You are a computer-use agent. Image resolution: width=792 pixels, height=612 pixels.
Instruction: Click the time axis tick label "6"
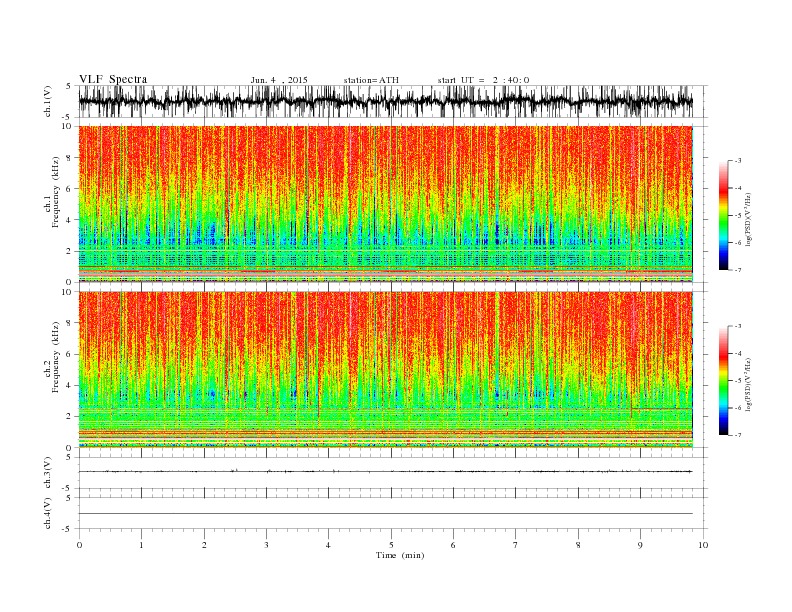(x=453, y=545)
